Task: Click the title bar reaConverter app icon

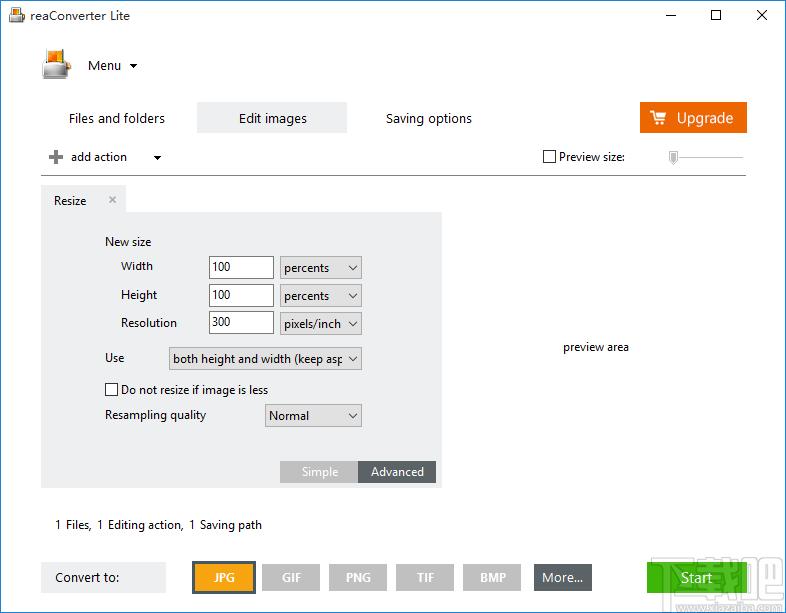Action: pos(17,15)
